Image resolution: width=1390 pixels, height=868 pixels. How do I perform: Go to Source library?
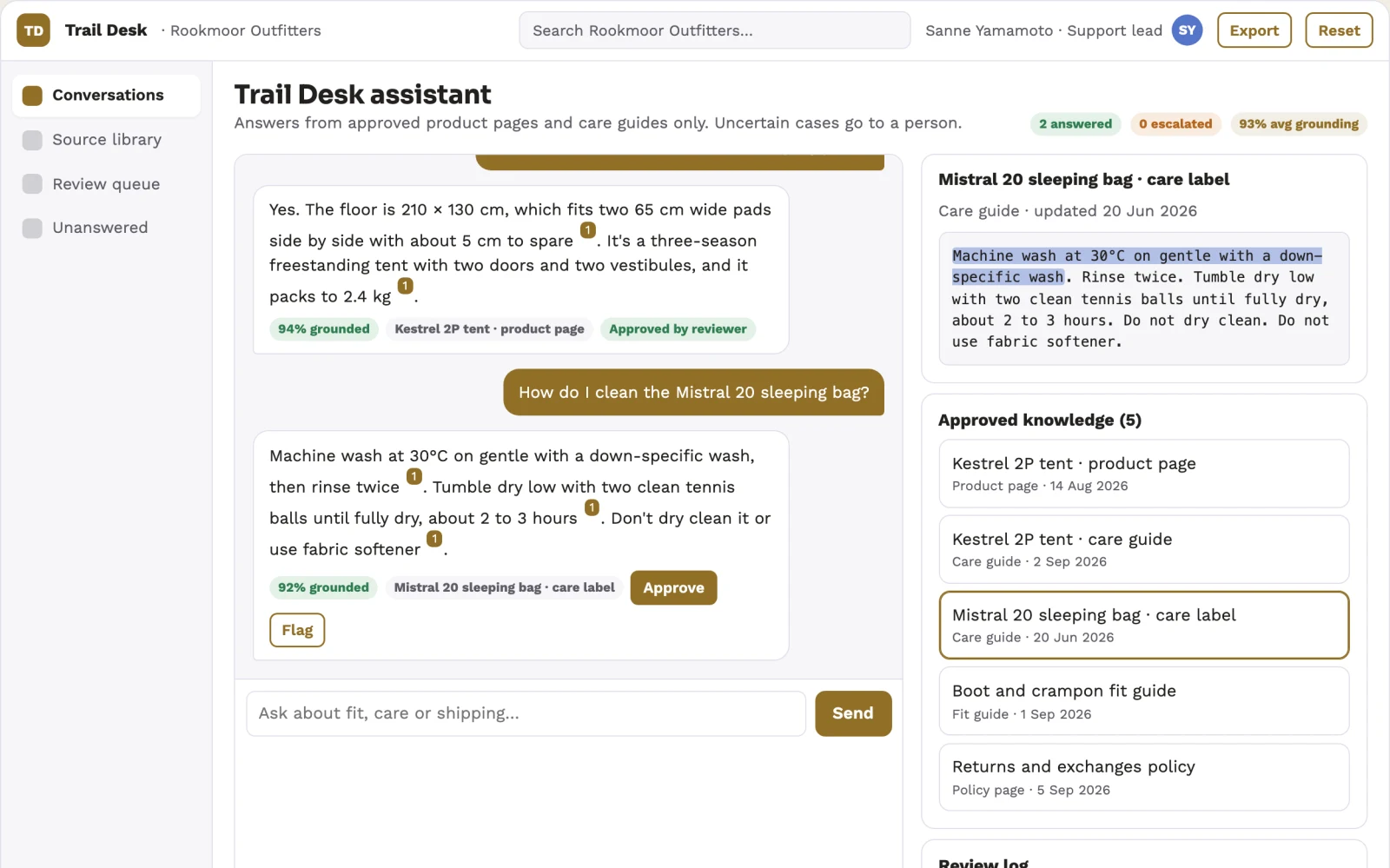coord(106,140)
